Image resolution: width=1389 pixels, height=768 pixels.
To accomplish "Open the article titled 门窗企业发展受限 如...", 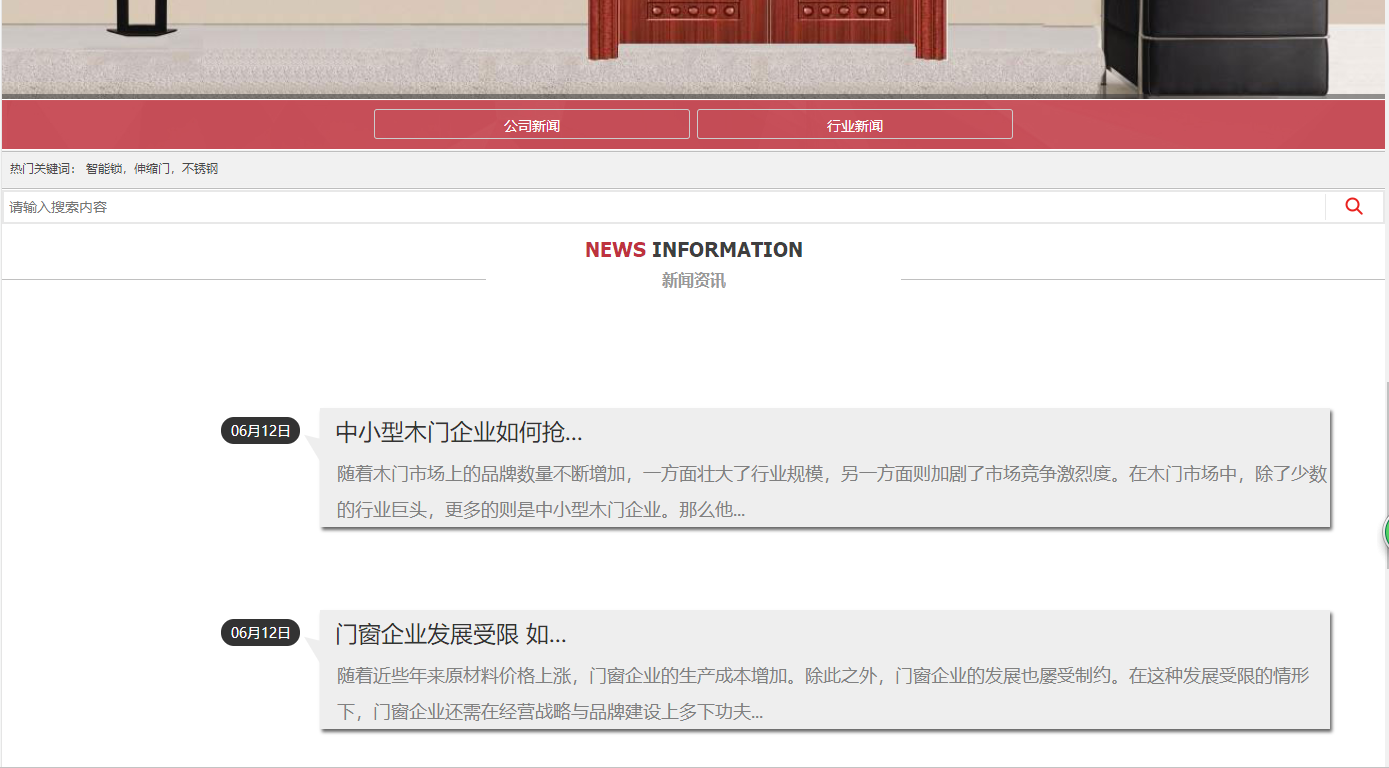I will pos(450,634).
